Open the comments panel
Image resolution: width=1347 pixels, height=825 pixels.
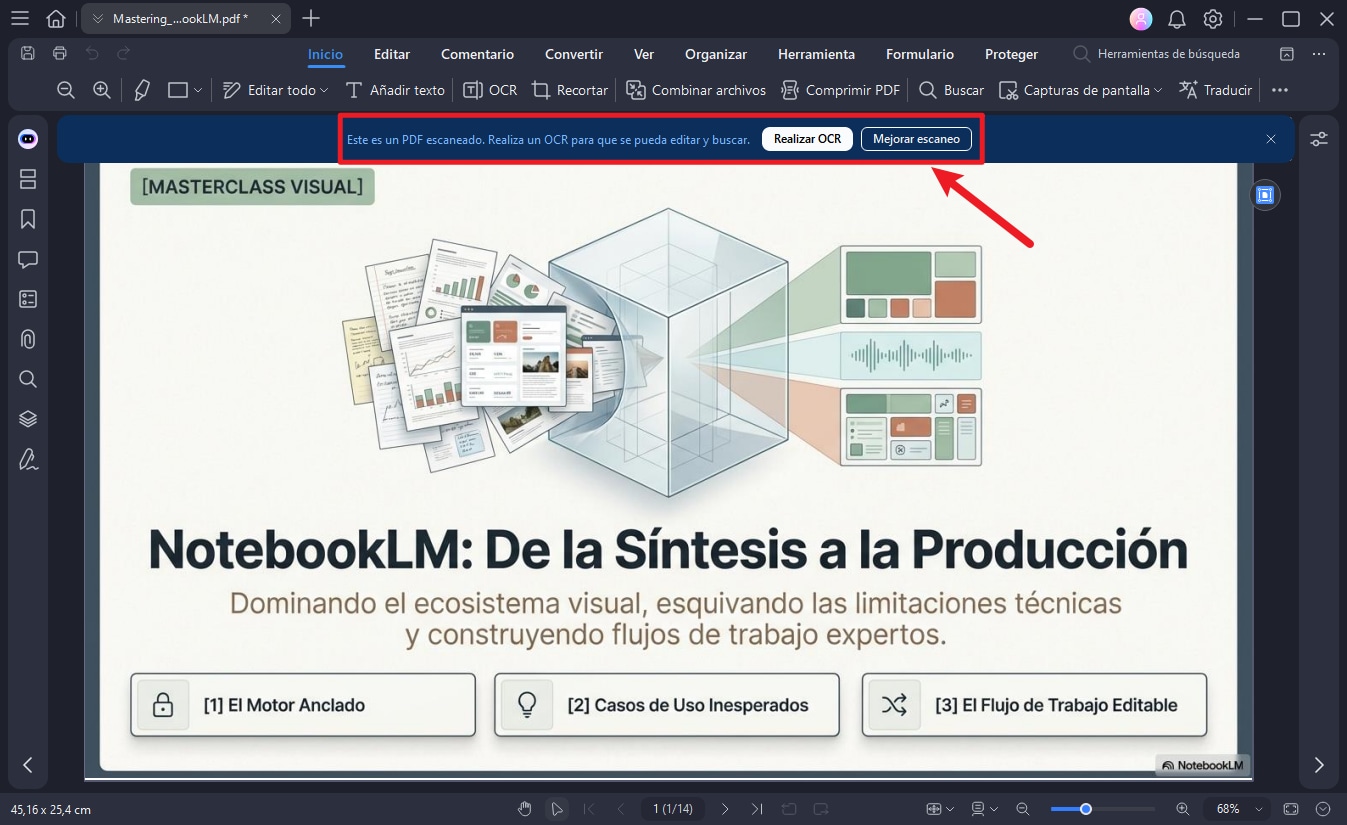28,259
